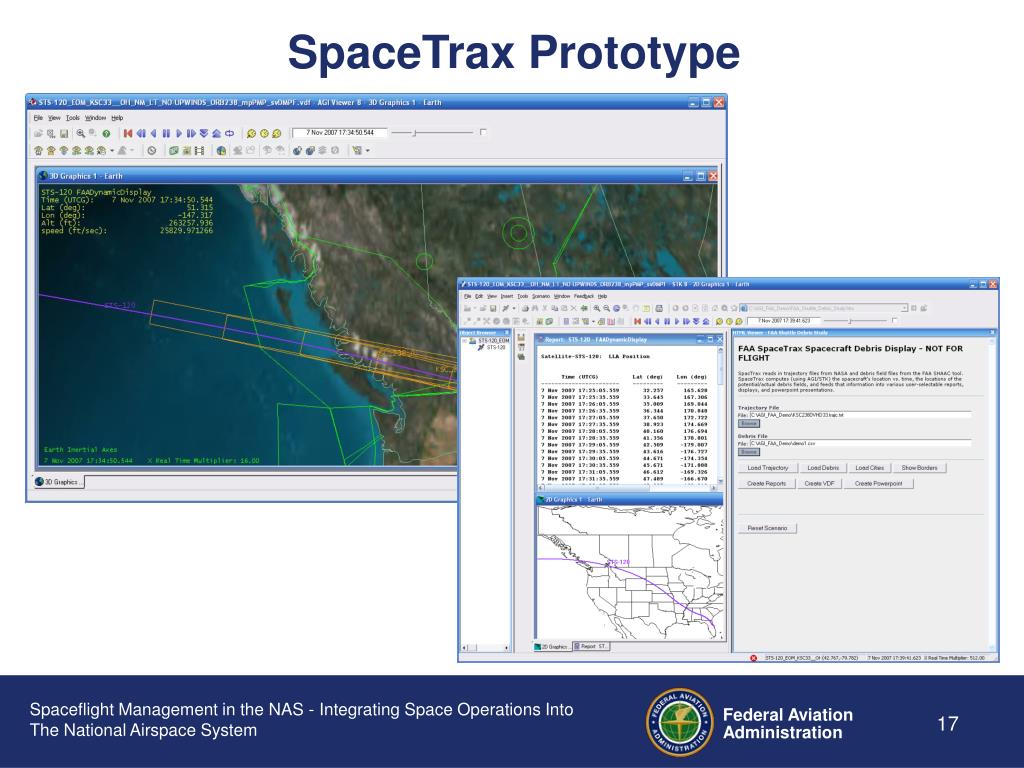Select 2D Graphics tab in STK window

[552, 647]
